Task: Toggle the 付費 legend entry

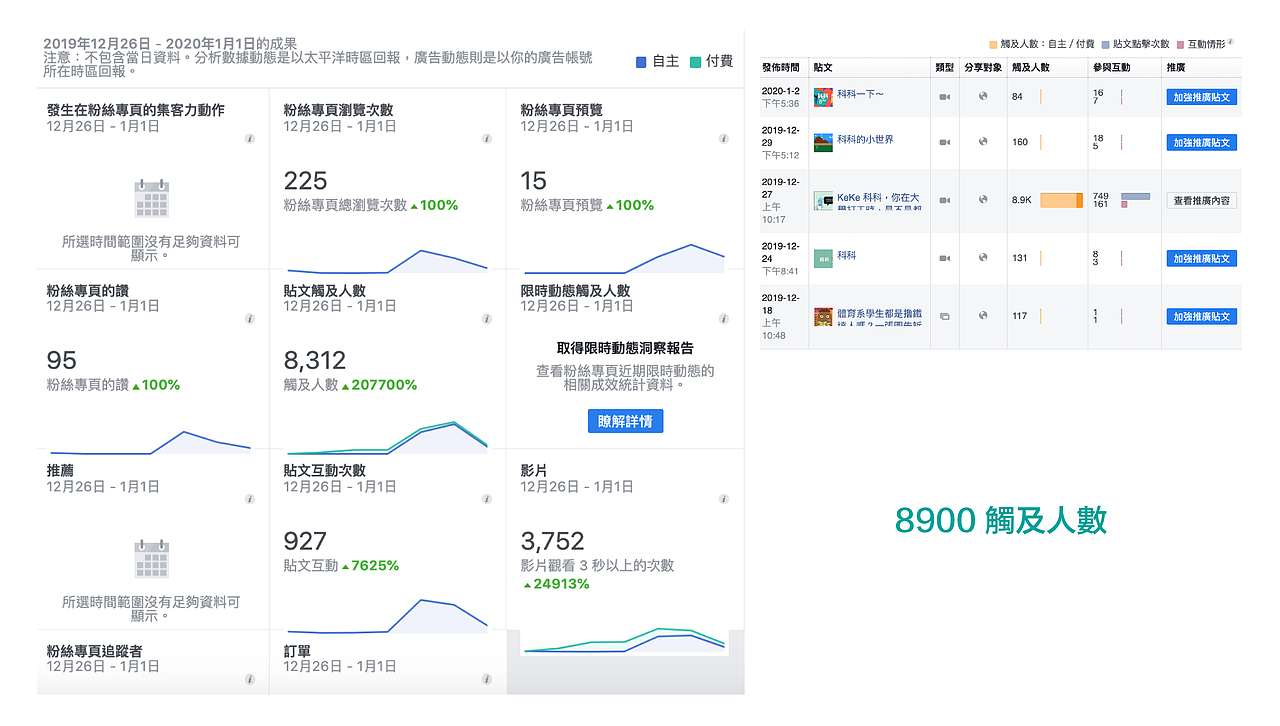Action: pyautogui.click(x=711, y=61)
